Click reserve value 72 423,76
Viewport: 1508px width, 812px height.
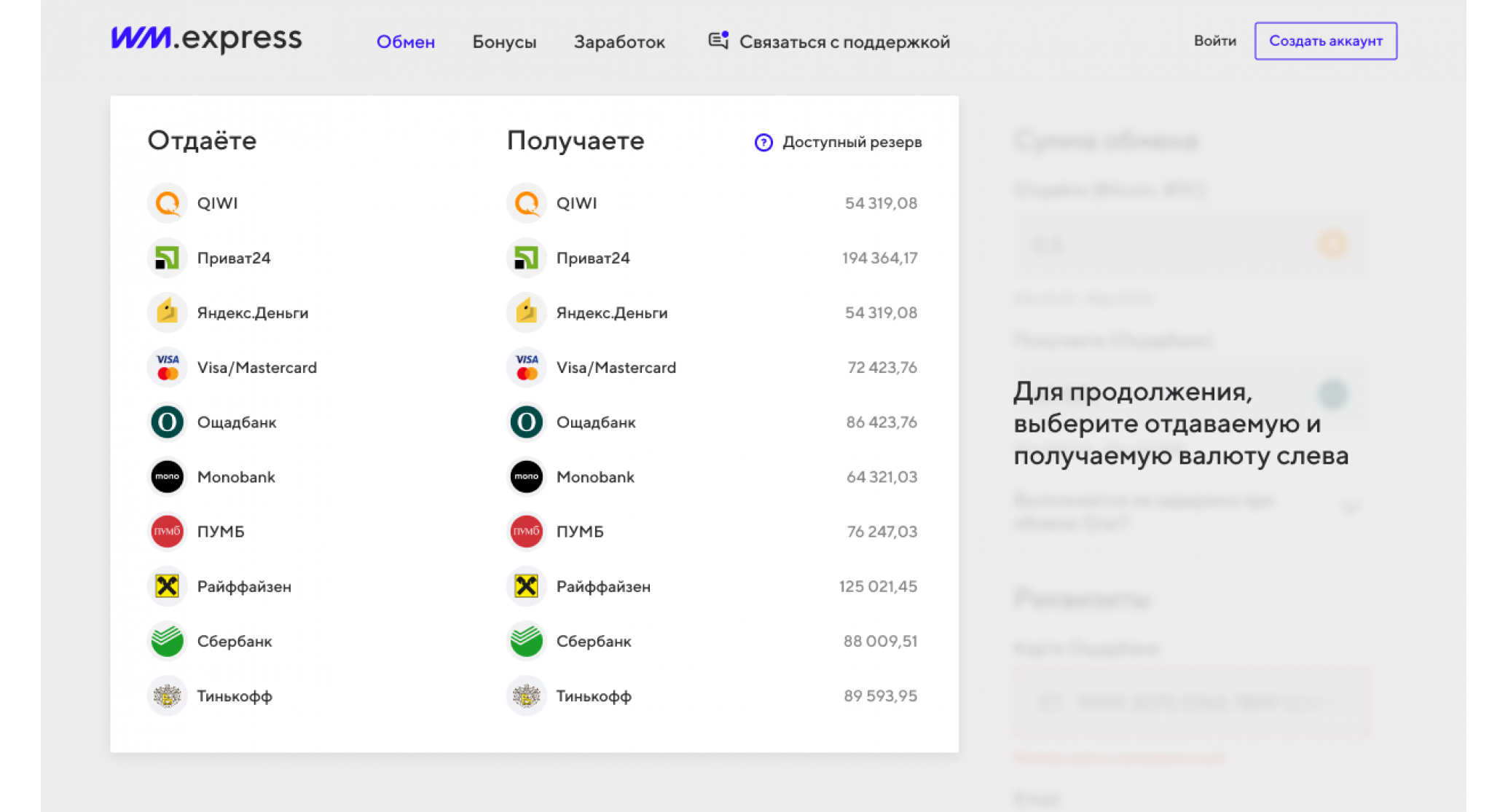[882, 368]
